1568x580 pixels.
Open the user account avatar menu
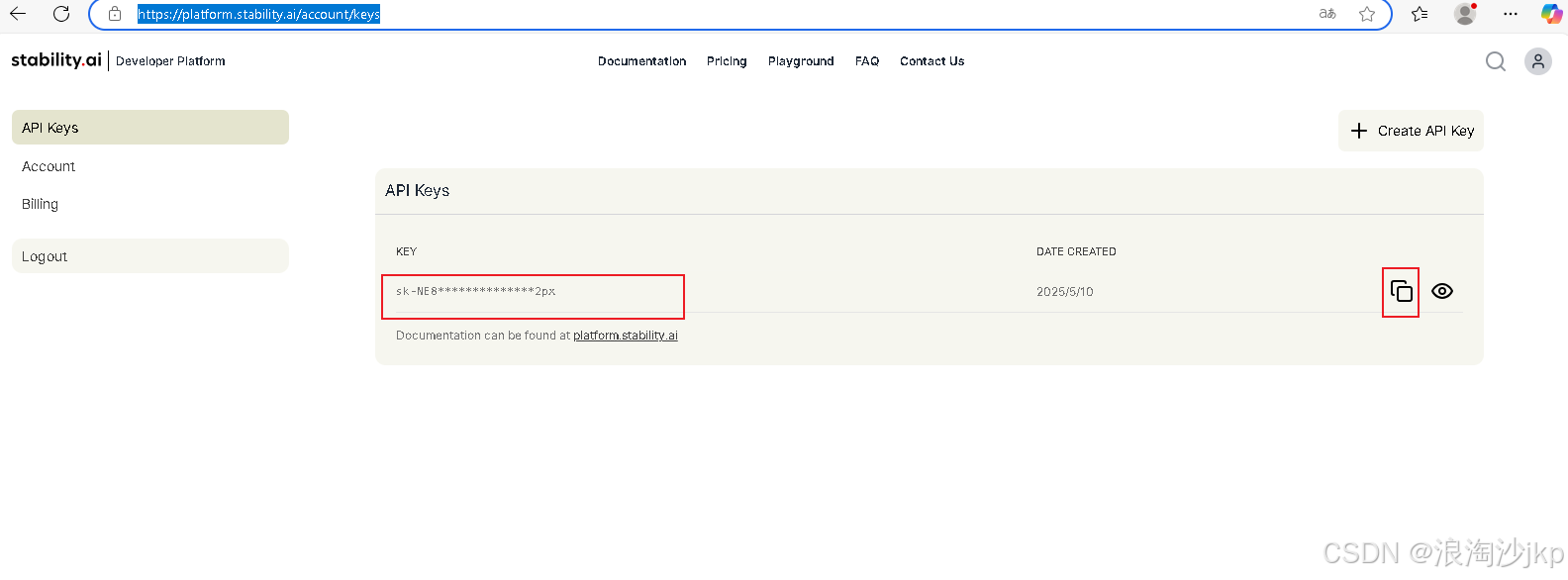pos(1538,61)
